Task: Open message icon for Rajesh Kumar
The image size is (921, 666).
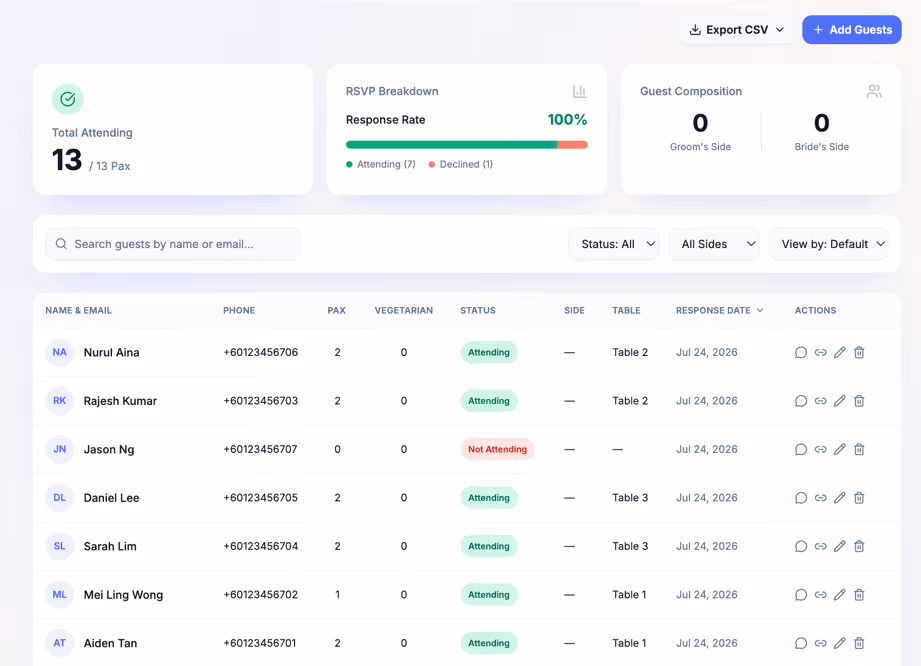Action: pos(801,401)
